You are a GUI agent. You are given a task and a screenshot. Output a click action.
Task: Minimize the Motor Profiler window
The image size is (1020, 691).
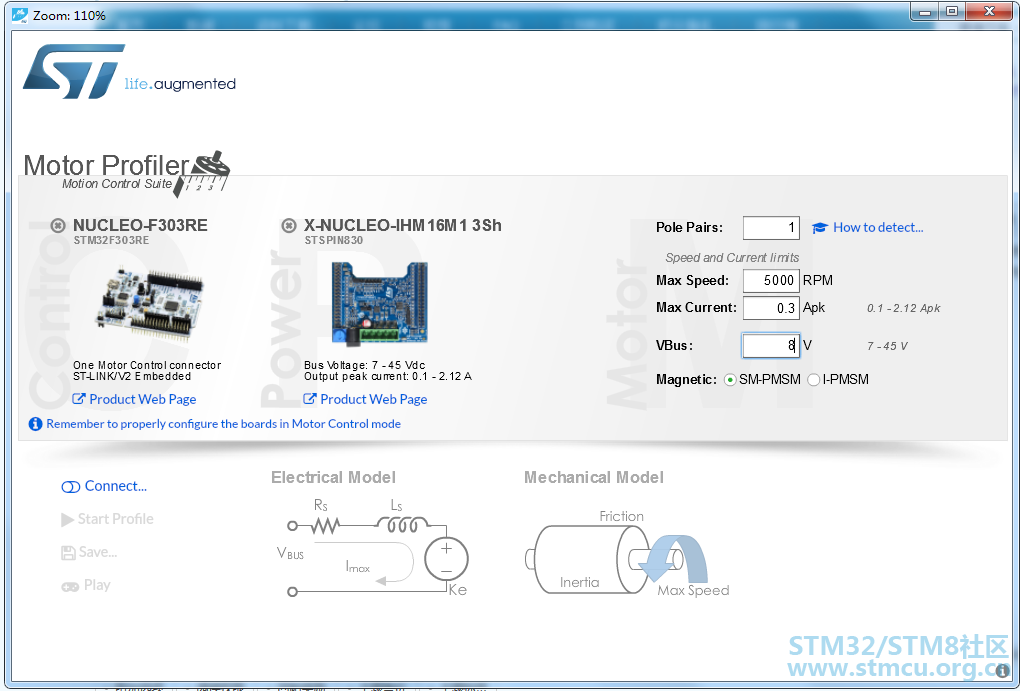(x=924, y=12)
